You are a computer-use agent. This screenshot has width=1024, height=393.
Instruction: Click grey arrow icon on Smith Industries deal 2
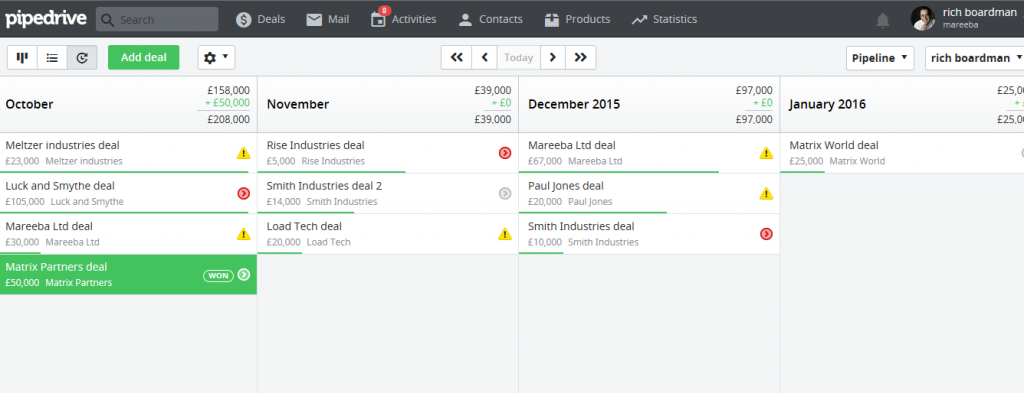pos(505,193)
